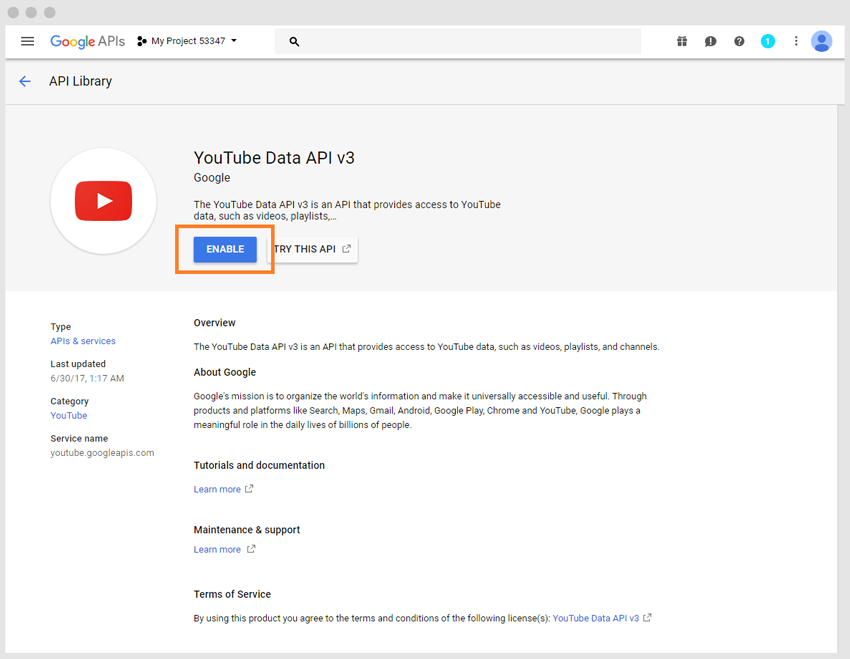Click the About Google heading
The image size is (850, 659).
click(x=224, y=372)
